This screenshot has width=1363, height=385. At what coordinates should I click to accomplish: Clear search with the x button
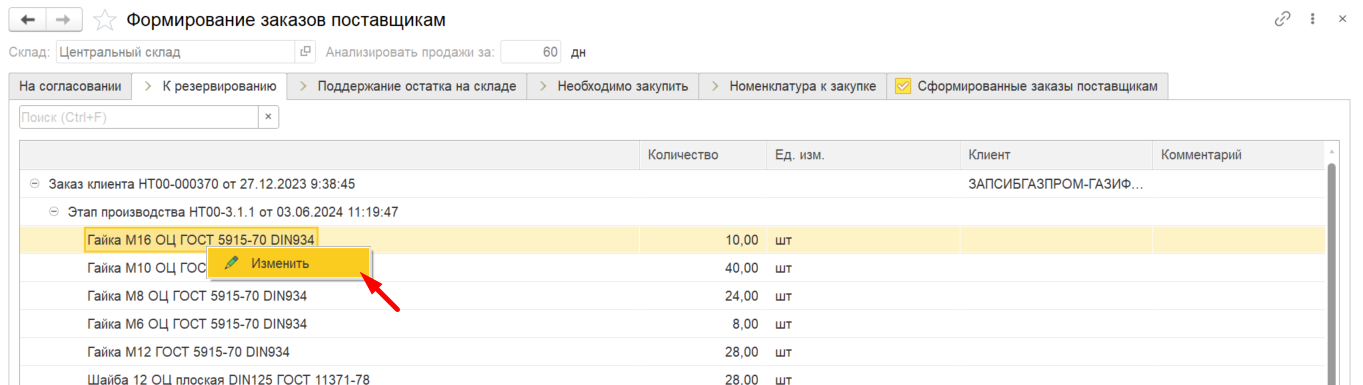tap(268, 118)
